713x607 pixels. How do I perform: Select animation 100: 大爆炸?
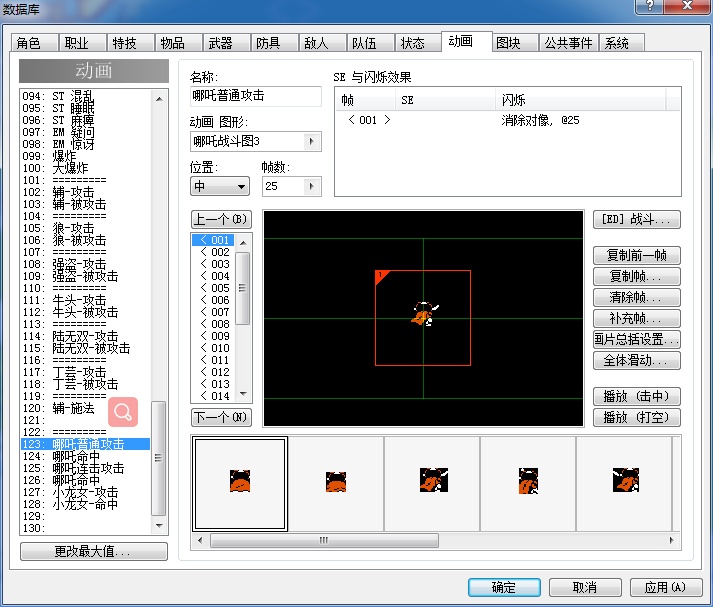tap(85, 168)
